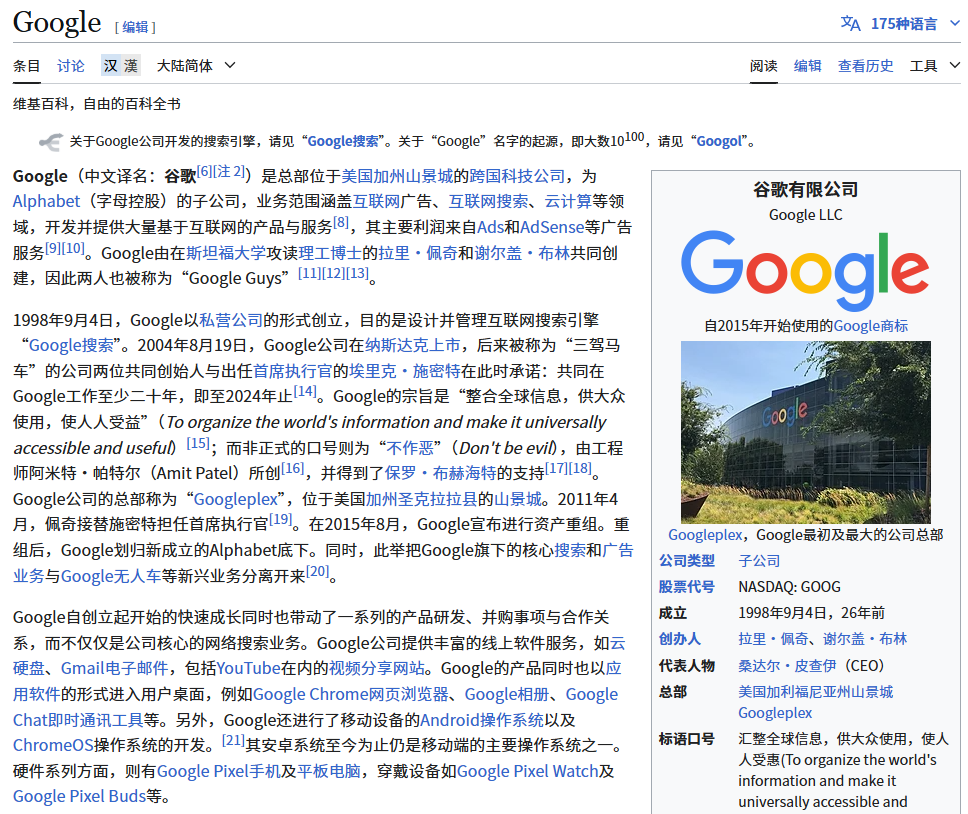The width and height of the screenshot is (968, 814).
Task: Follow the Googol link in the hatnote
Action: 719,141
